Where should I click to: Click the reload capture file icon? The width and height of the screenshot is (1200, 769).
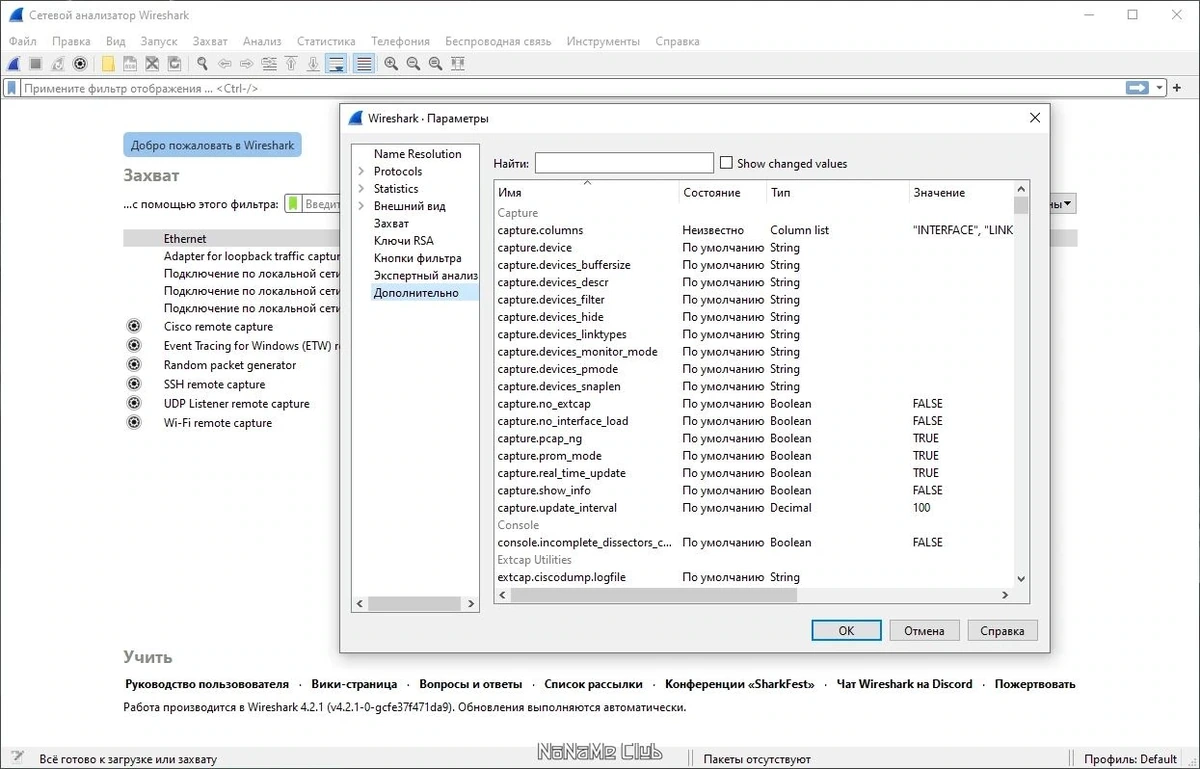pos(174,63)
